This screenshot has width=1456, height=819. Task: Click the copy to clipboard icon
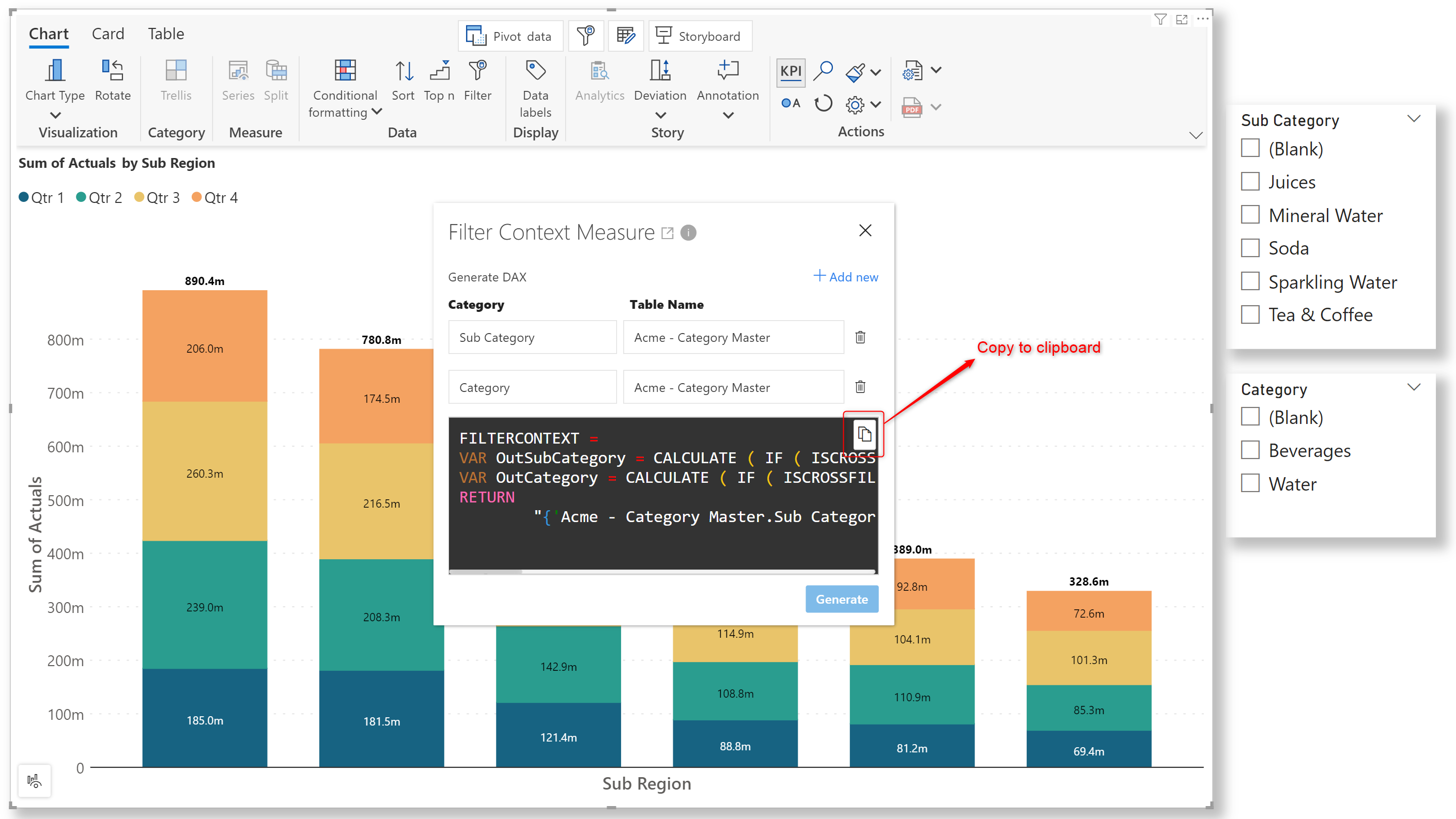tap(864, 434)
